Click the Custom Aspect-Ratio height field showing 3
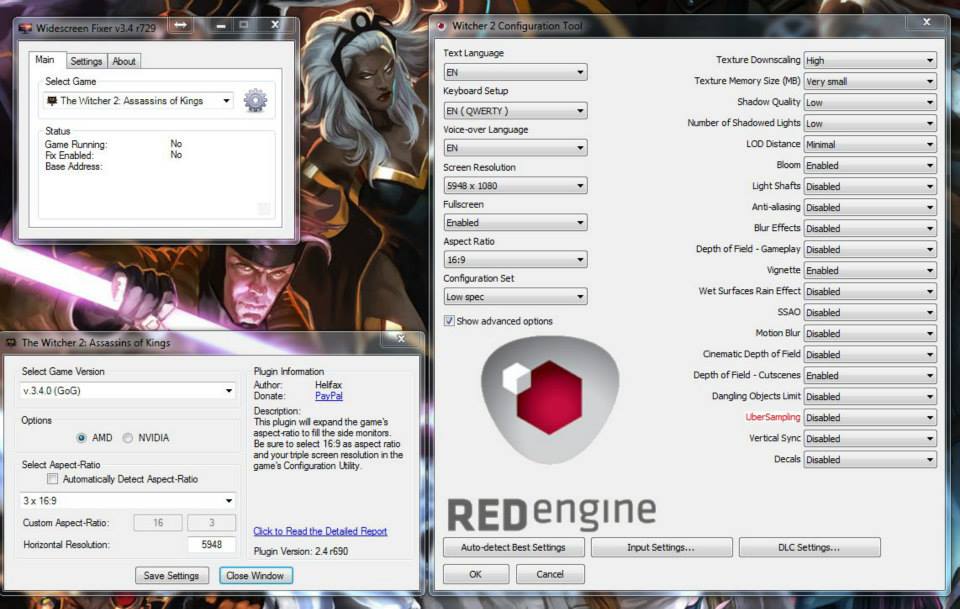960x609 pixels. (x=212, y=523)
